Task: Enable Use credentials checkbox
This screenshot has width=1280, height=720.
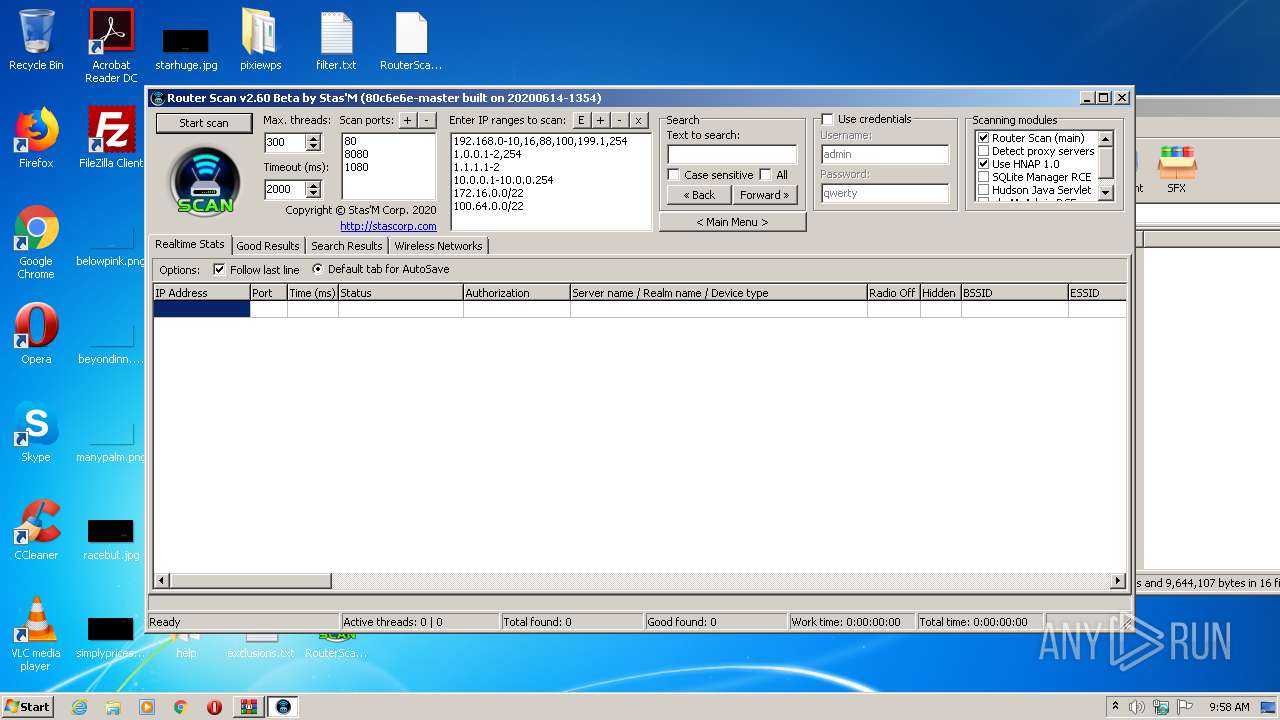Action: pyautogui.click(x=828, y=119)
